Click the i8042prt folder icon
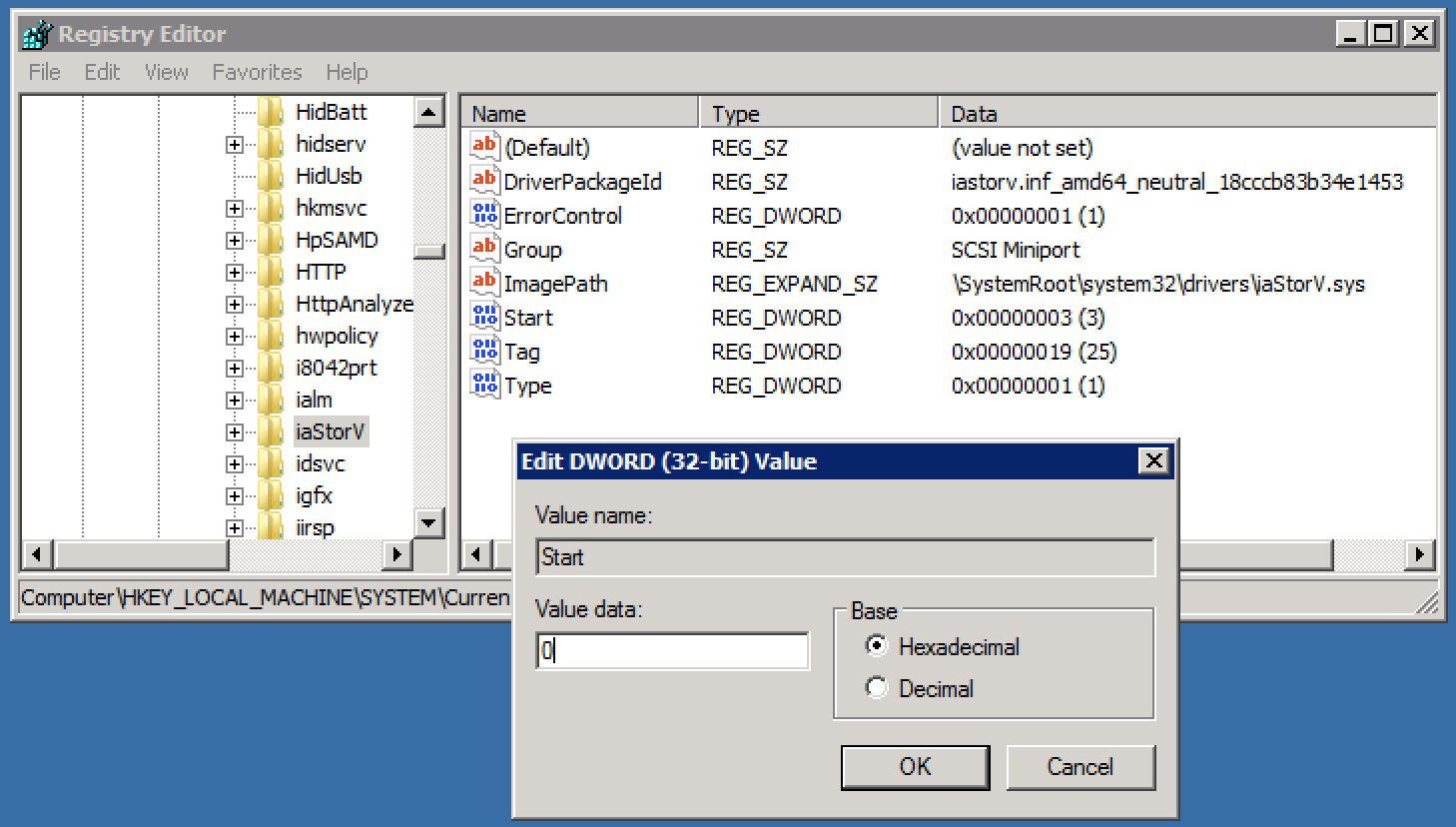 pyautogui.click(x=271, y=368)
